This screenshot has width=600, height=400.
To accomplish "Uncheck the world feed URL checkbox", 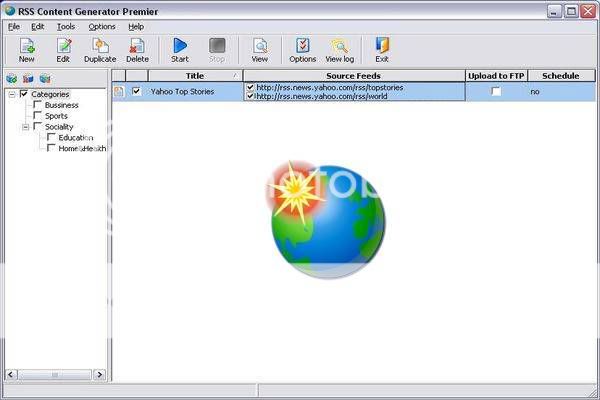I will click(x=250, y=96).
